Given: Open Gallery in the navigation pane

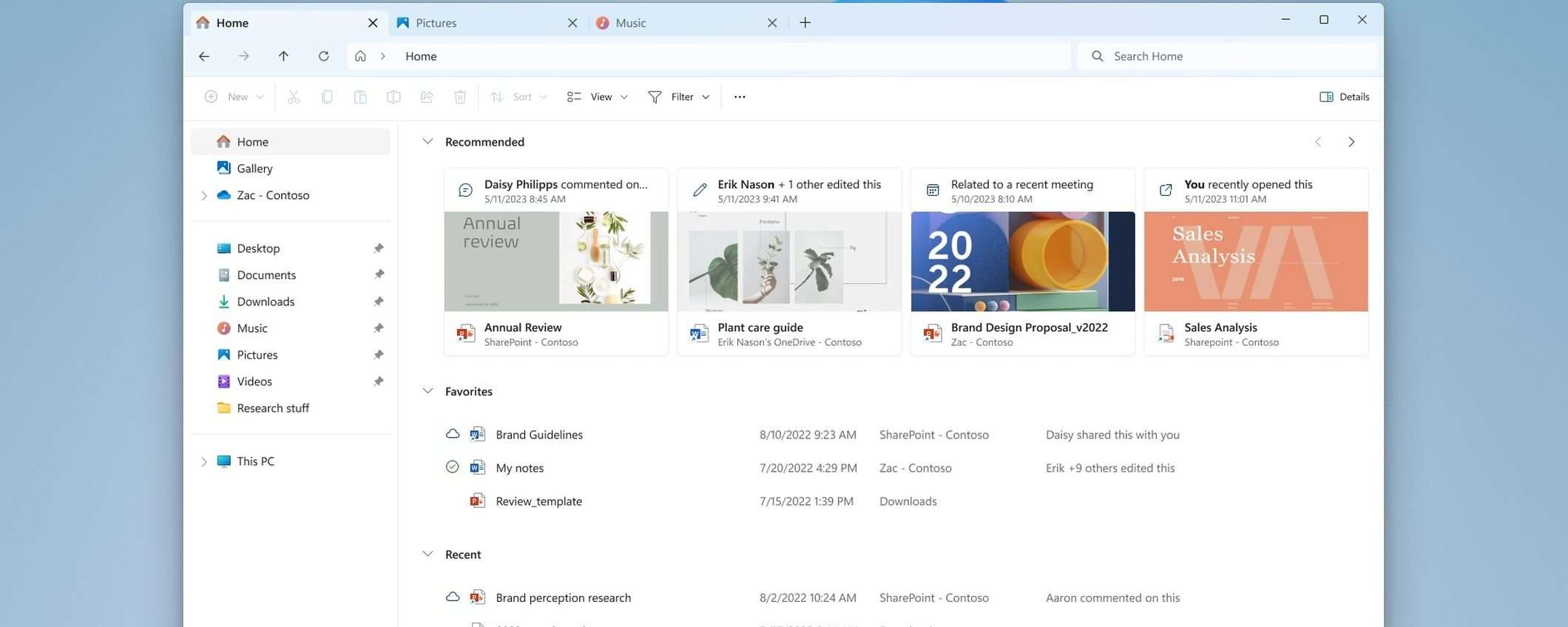Looking at the screenshot, I should click(254, 169).
